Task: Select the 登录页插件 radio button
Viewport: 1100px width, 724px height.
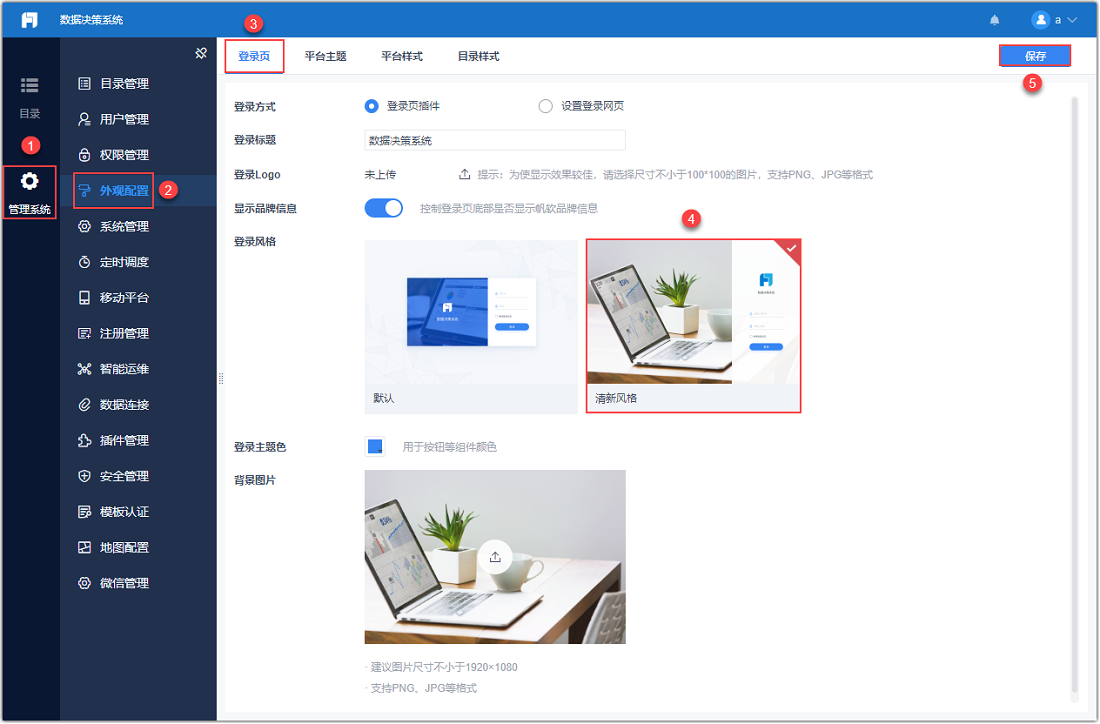Action: pyautogui.click(x=371, y=106)
